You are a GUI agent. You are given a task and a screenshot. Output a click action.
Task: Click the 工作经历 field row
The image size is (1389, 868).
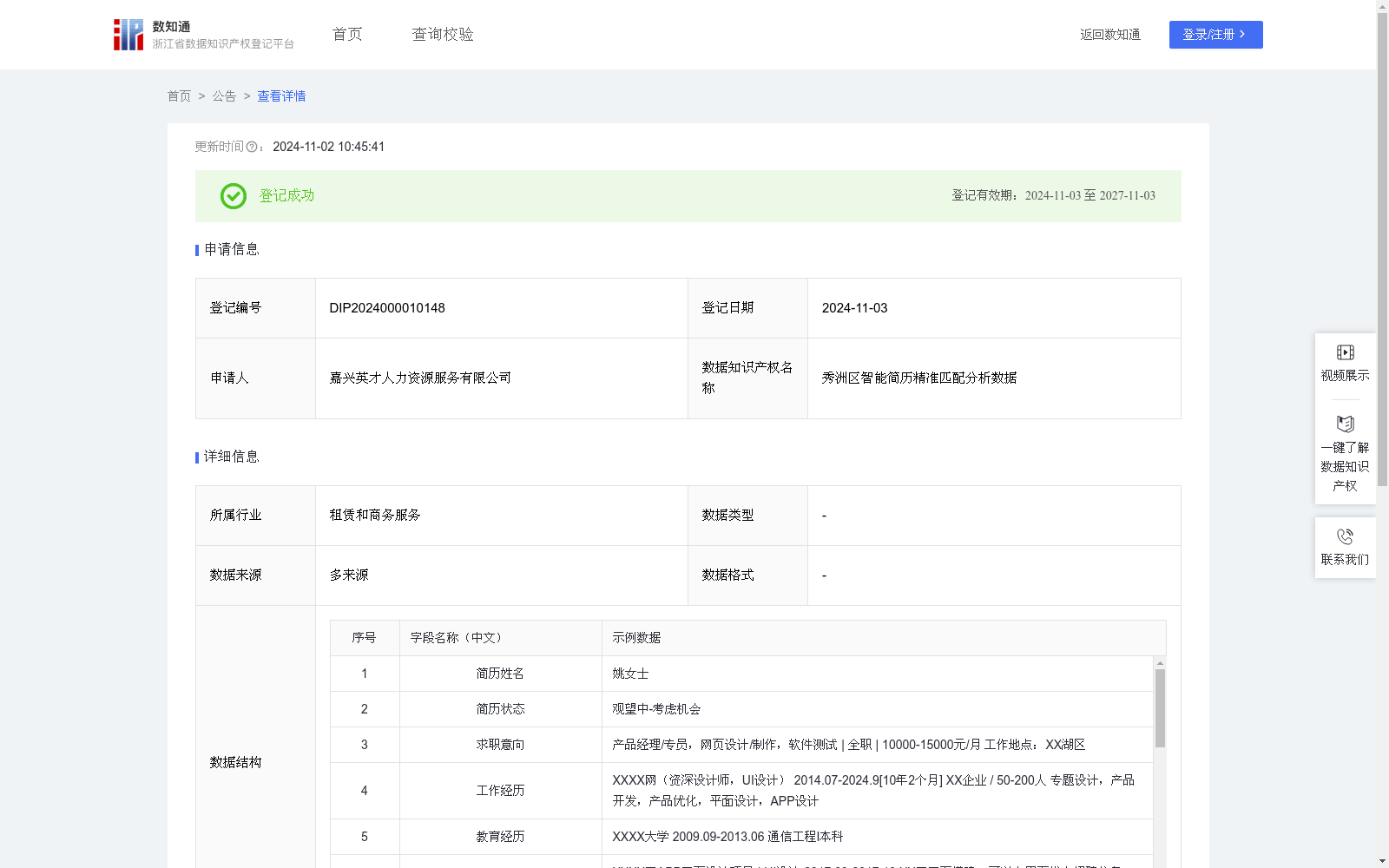[x=741, y=791]
